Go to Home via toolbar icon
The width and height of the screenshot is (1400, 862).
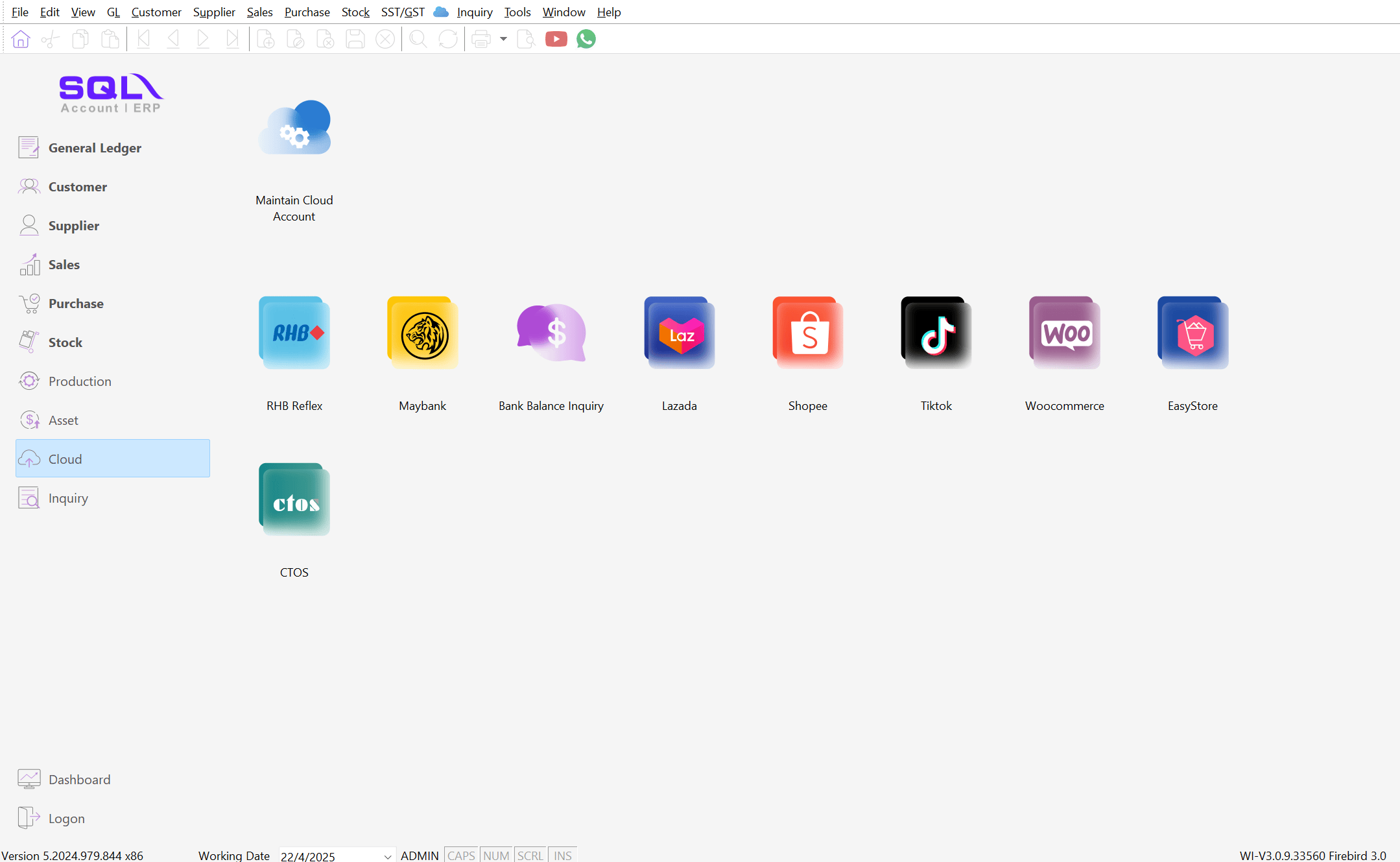pyautogui.click(x=21, y=40)
